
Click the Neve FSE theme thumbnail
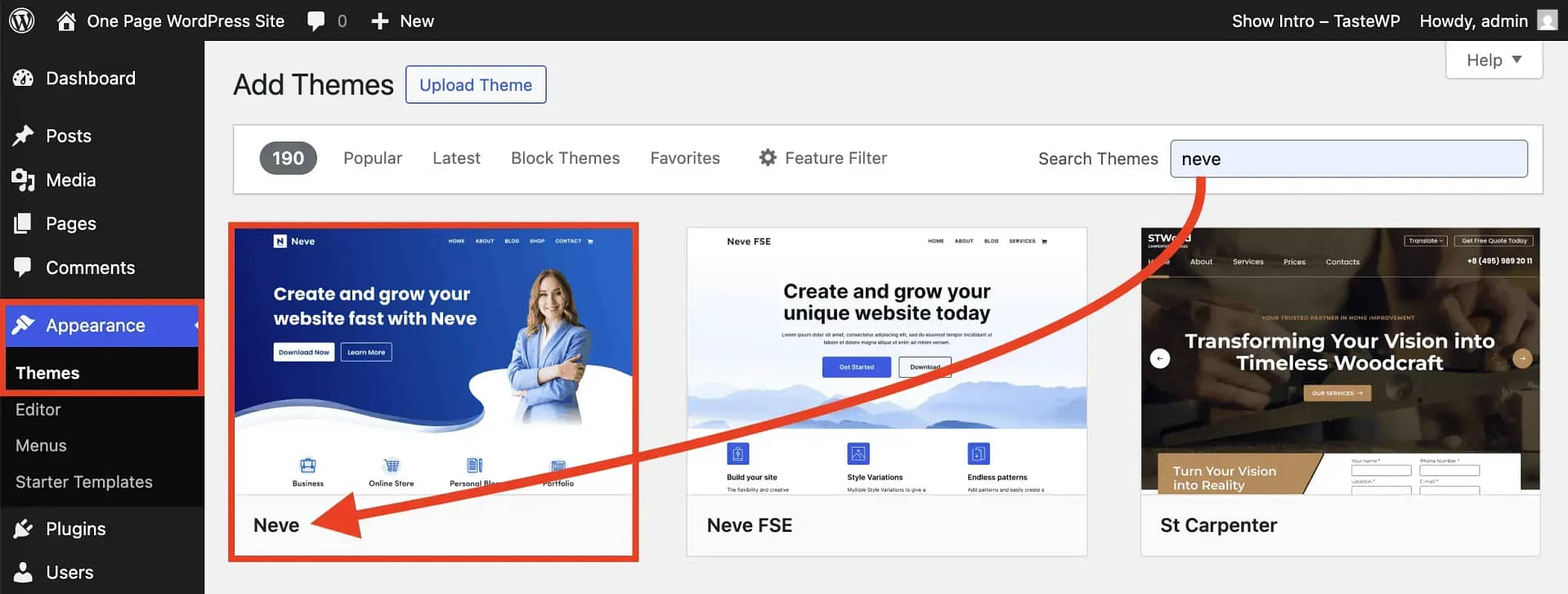(886, 361)
